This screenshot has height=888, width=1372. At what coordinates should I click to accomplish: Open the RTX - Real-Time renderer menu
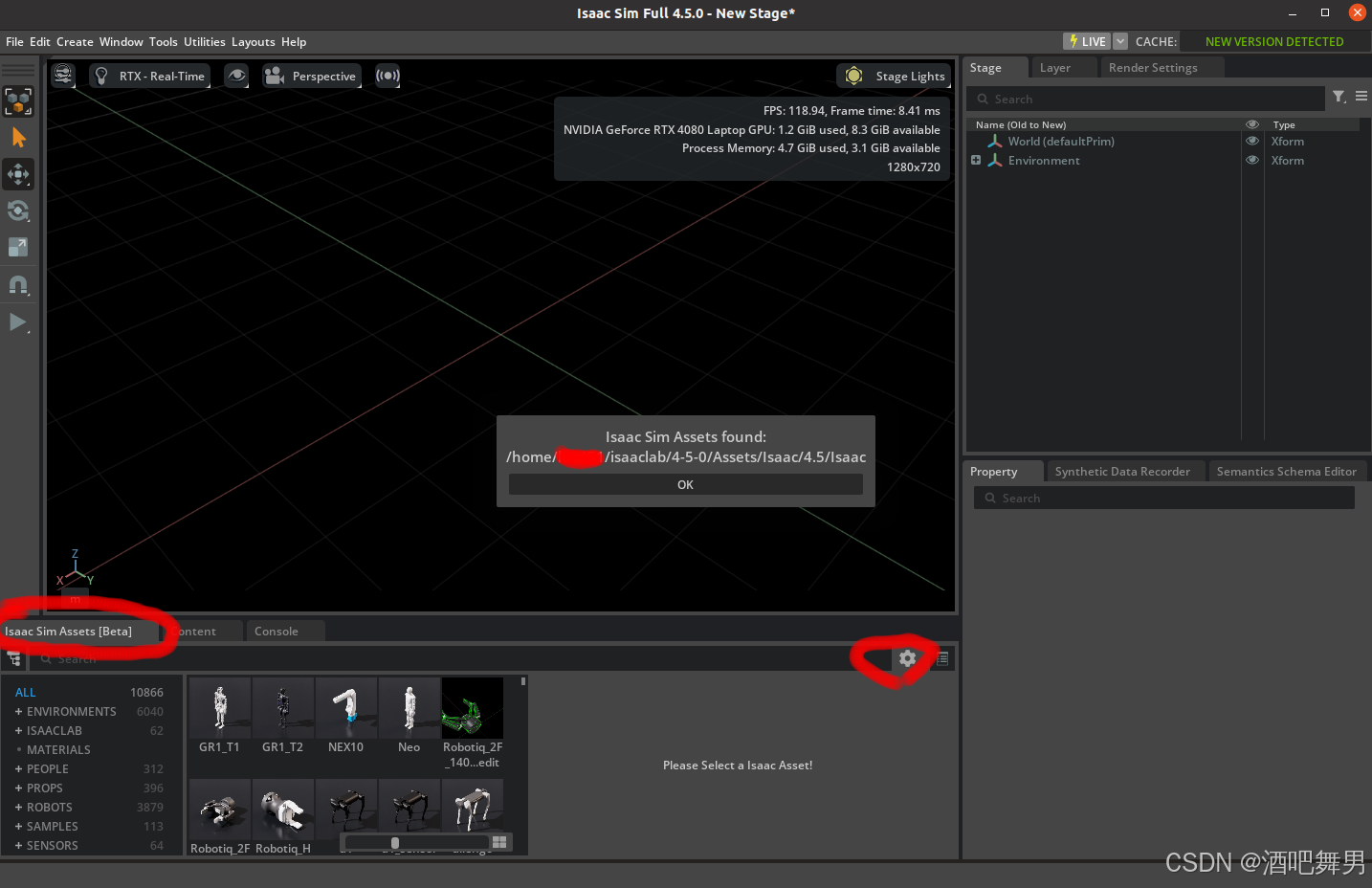click(150, 76)
